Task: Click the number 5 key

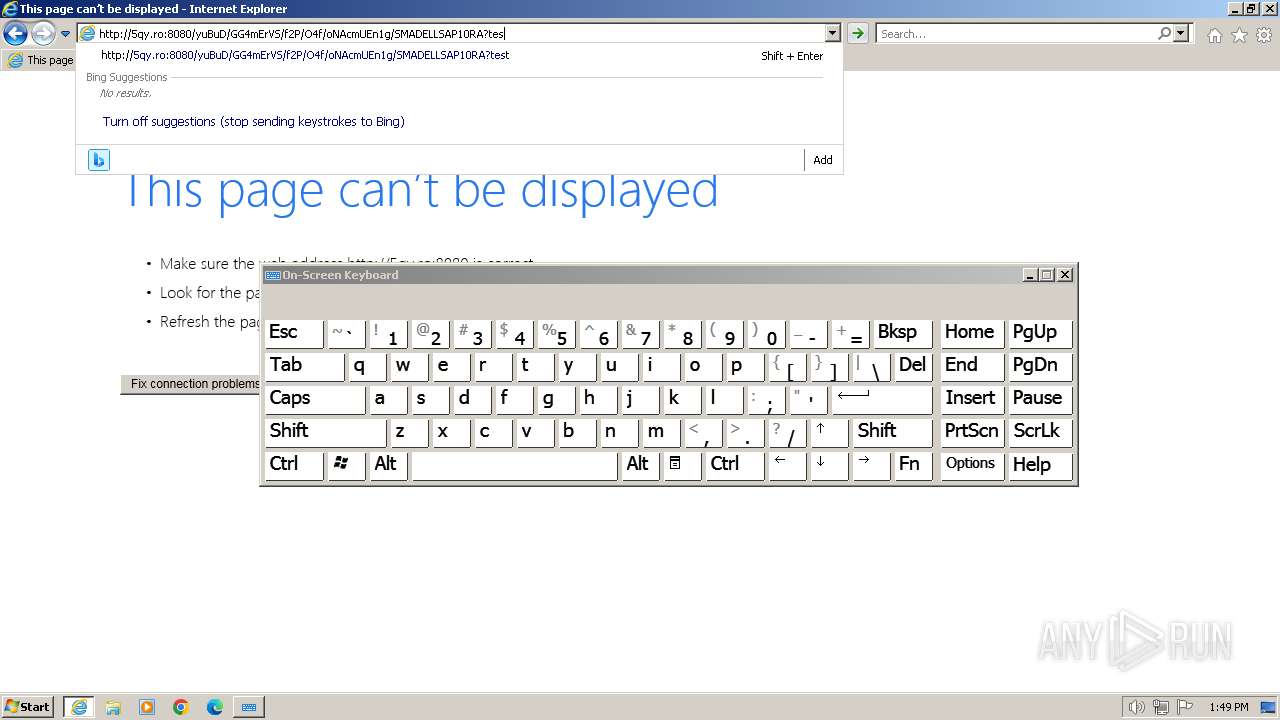Action: (556, 333)
